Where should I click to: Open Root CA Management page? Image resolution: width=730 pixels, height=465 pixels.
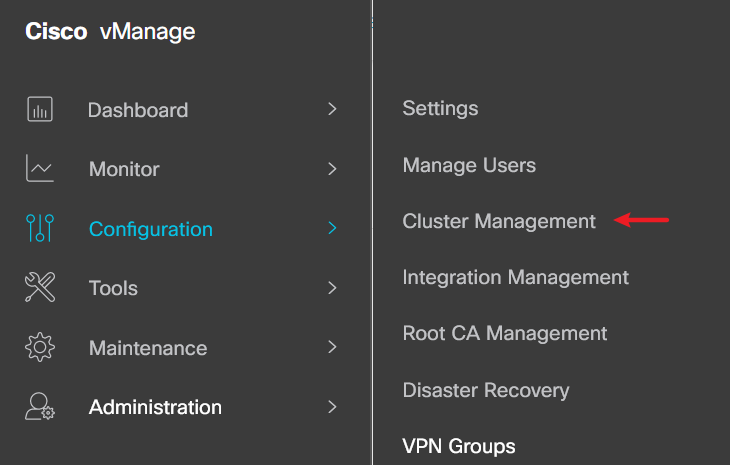point(505,333)
